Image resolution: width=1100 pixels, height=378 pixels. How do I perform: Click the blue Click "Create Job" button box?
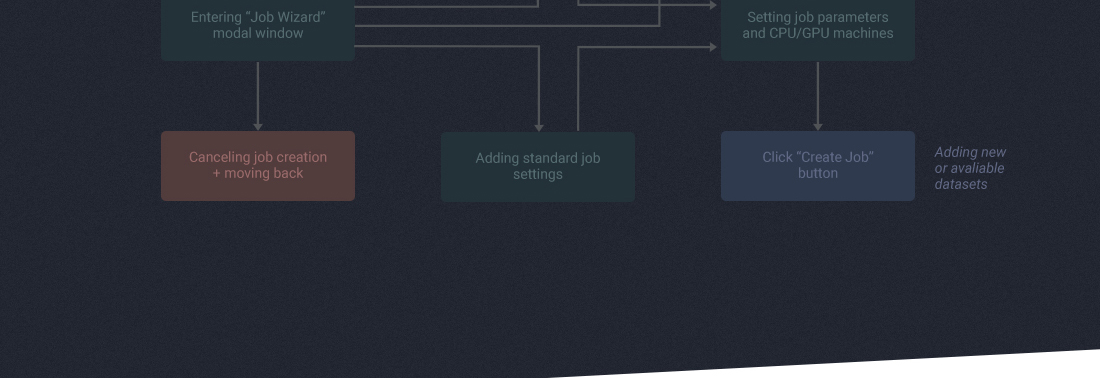(817, 166)
